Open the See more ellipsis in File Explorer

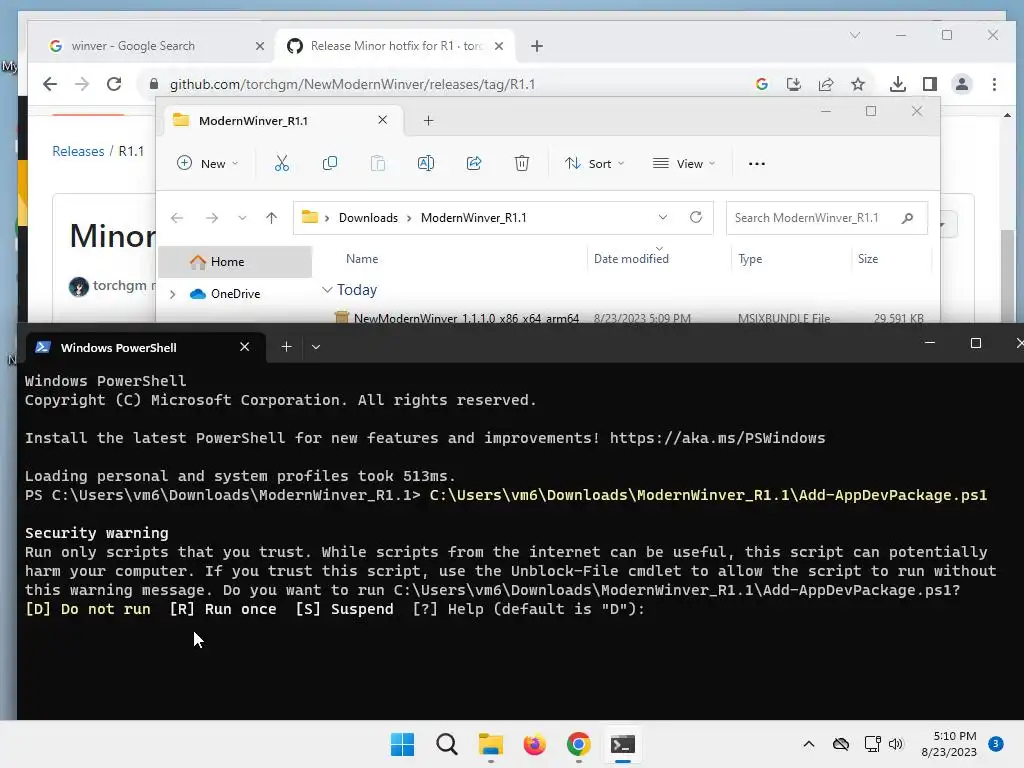(x=757, y=164)
